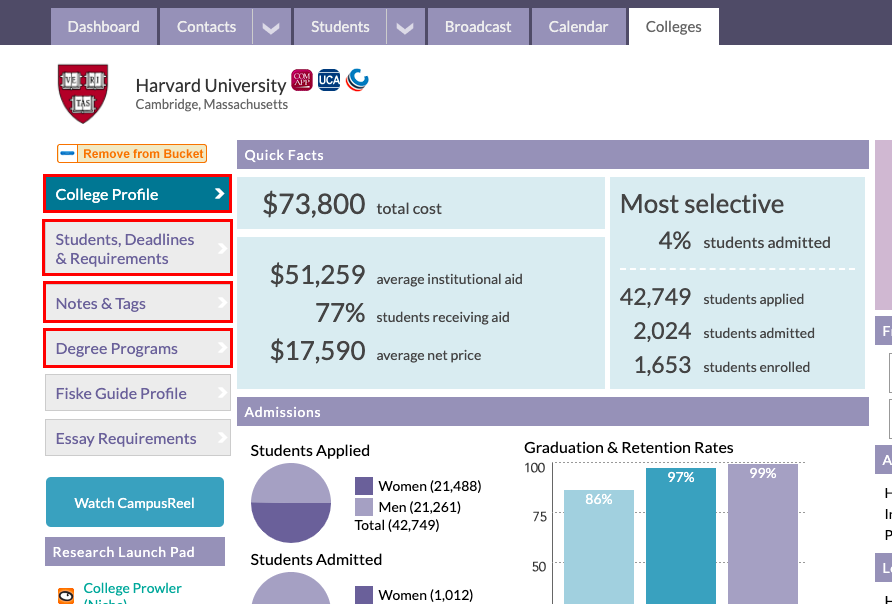Click the $73,800 total cost figure
892x604 pixels.
(313, 204)
